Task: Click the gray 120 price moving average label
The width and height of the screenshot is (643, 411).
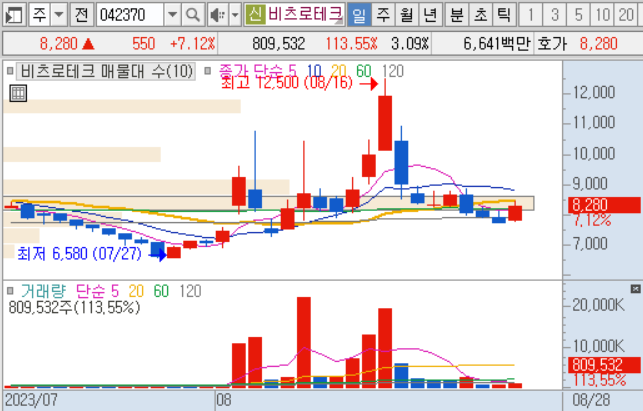Action: point(392,71)
